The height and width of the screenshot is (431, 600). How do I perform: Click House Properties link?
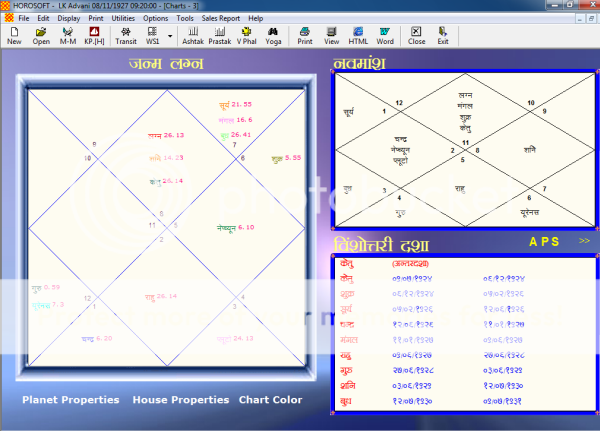coord(179,400)
